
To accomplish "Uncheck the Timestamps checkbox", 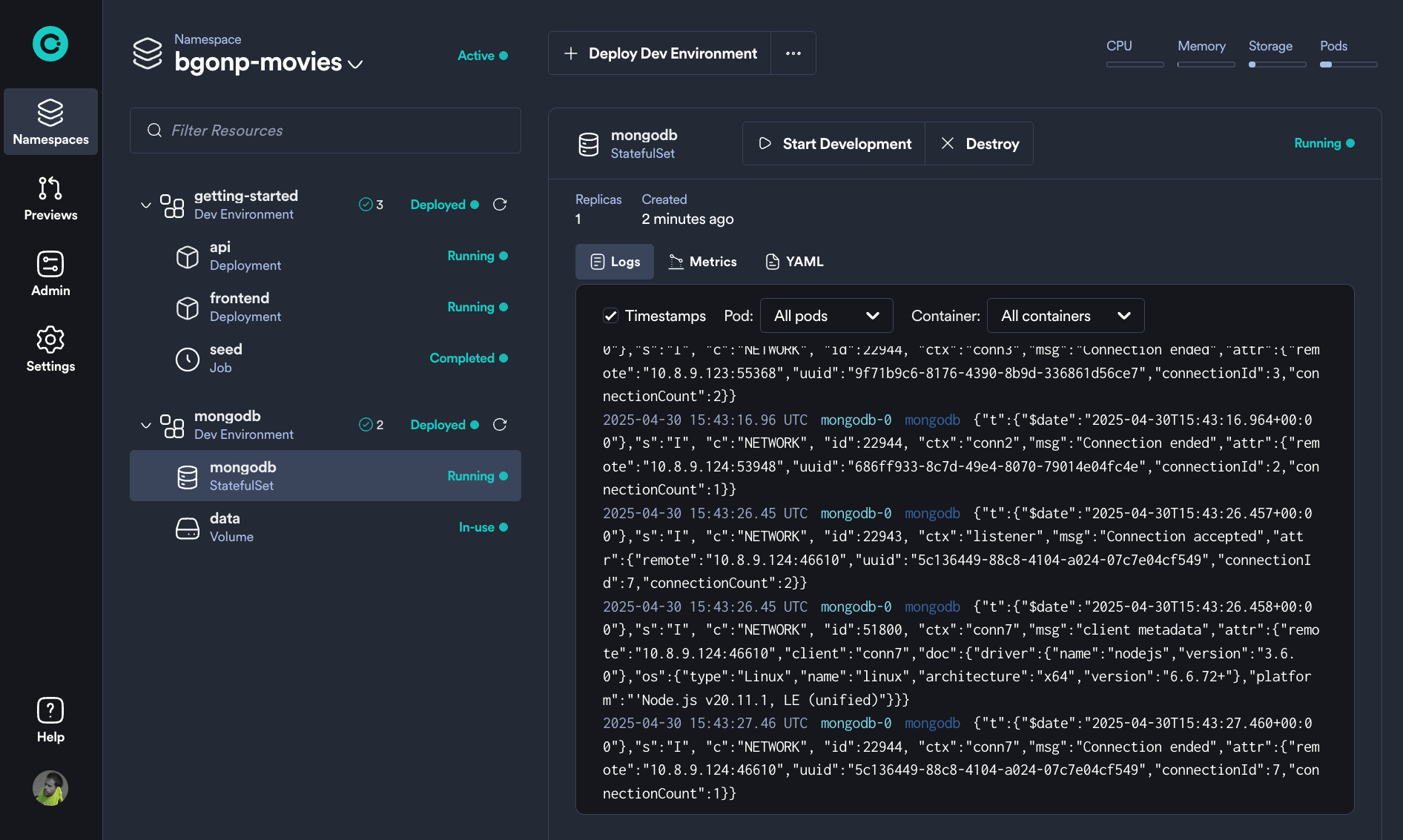I will 610,315.
